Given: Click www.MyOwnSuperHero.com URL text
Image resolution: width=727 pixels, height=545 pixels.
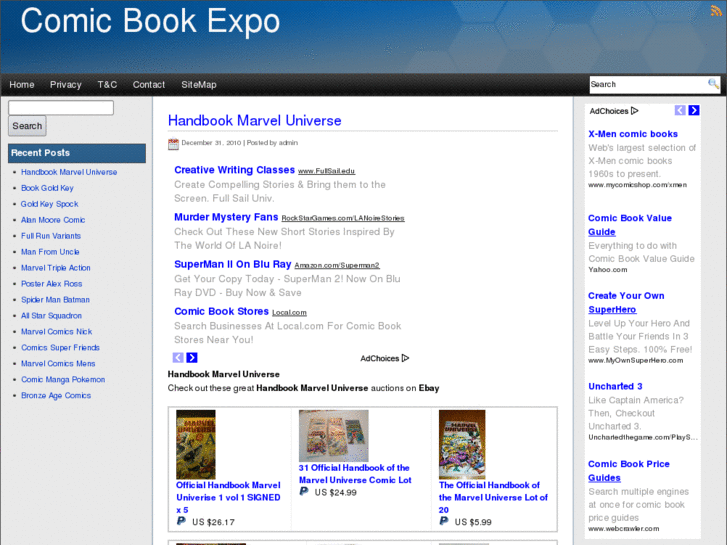Looking at the screenshot, I should pos(636,360).
